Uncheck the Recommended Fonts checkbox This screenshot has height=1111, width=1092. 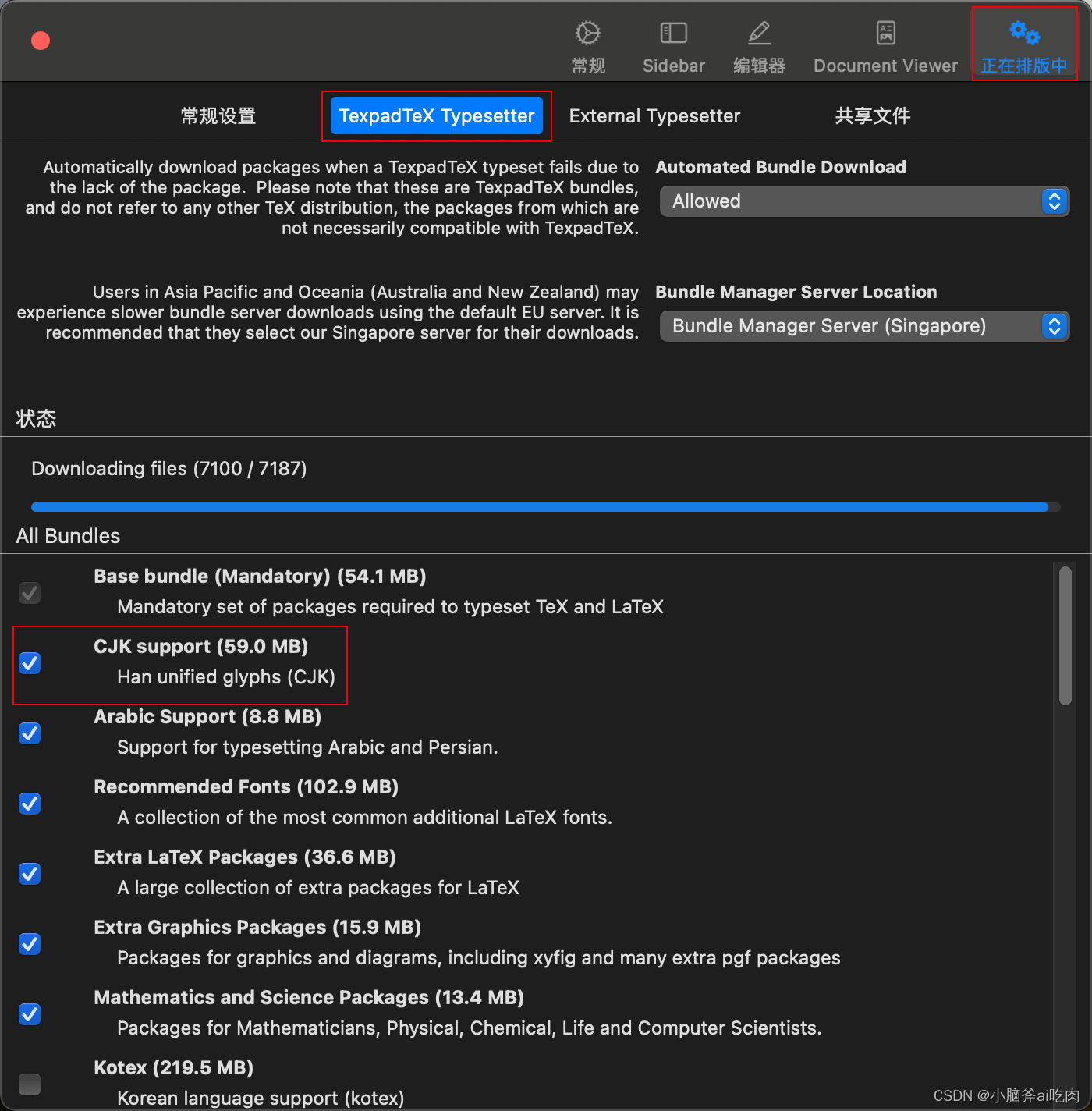[30, 804]
